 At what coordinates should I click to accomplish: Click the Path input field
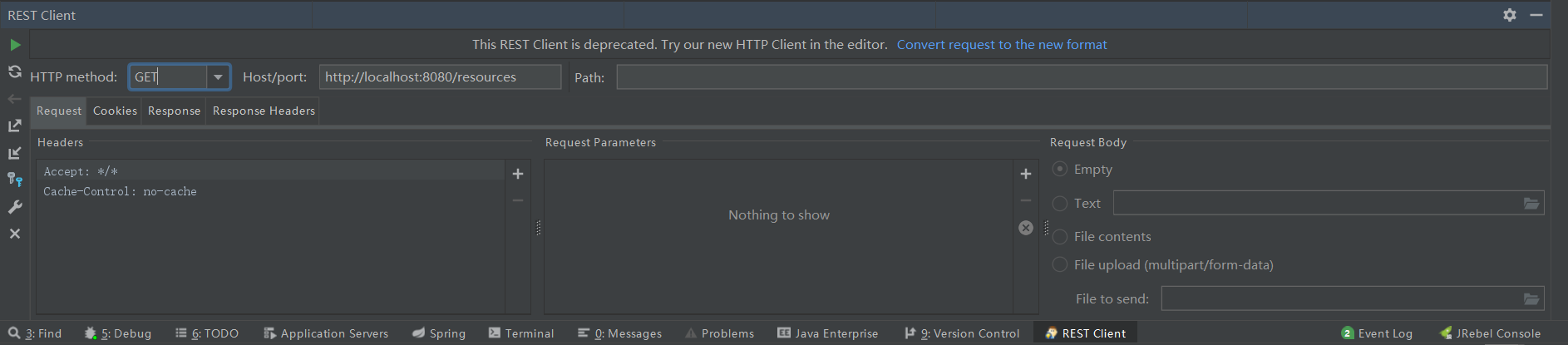click(1081, 77)
